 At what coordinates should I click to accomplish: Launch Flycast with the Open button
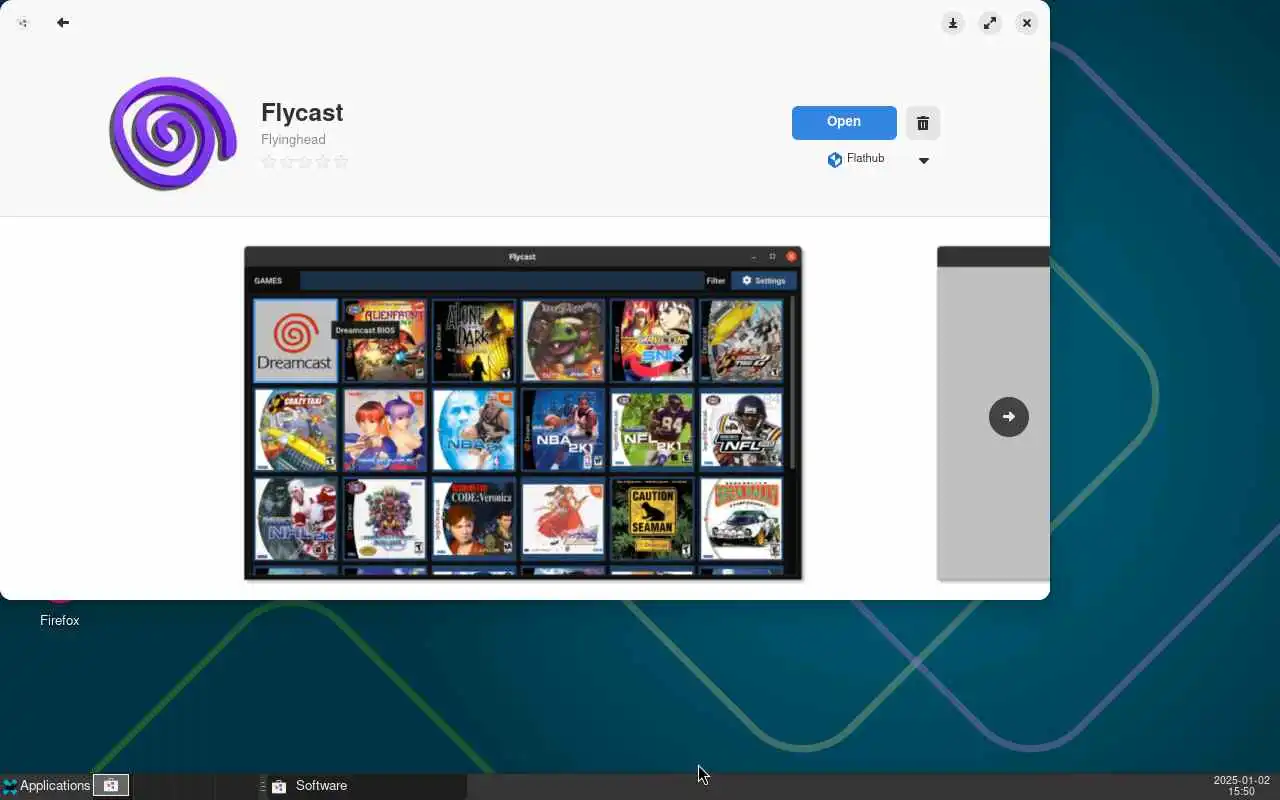coord(844,122)
